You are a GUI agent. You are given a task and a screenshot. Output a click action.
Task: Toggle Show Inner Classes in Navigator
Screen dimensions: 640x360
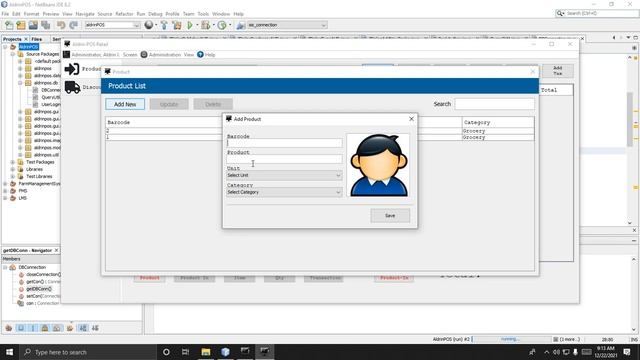coord(57,328)
